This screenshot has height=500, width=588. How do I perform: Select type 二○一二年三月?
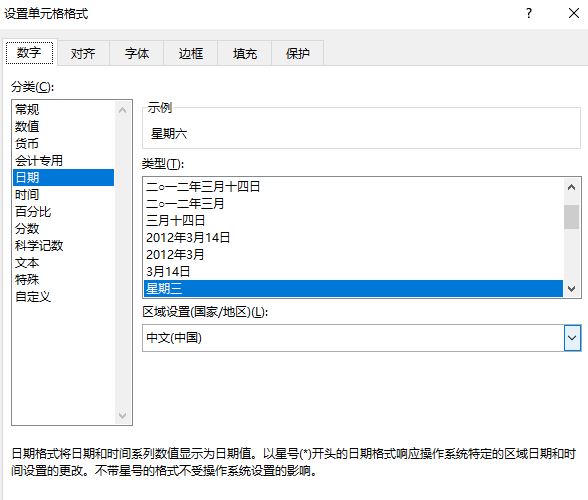click(x=353, y=204)
